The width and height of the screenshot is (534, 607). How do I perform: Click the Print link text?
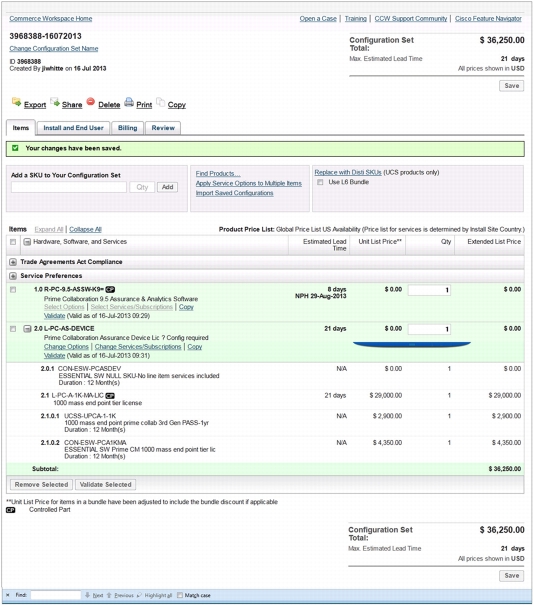click(144, 105)
